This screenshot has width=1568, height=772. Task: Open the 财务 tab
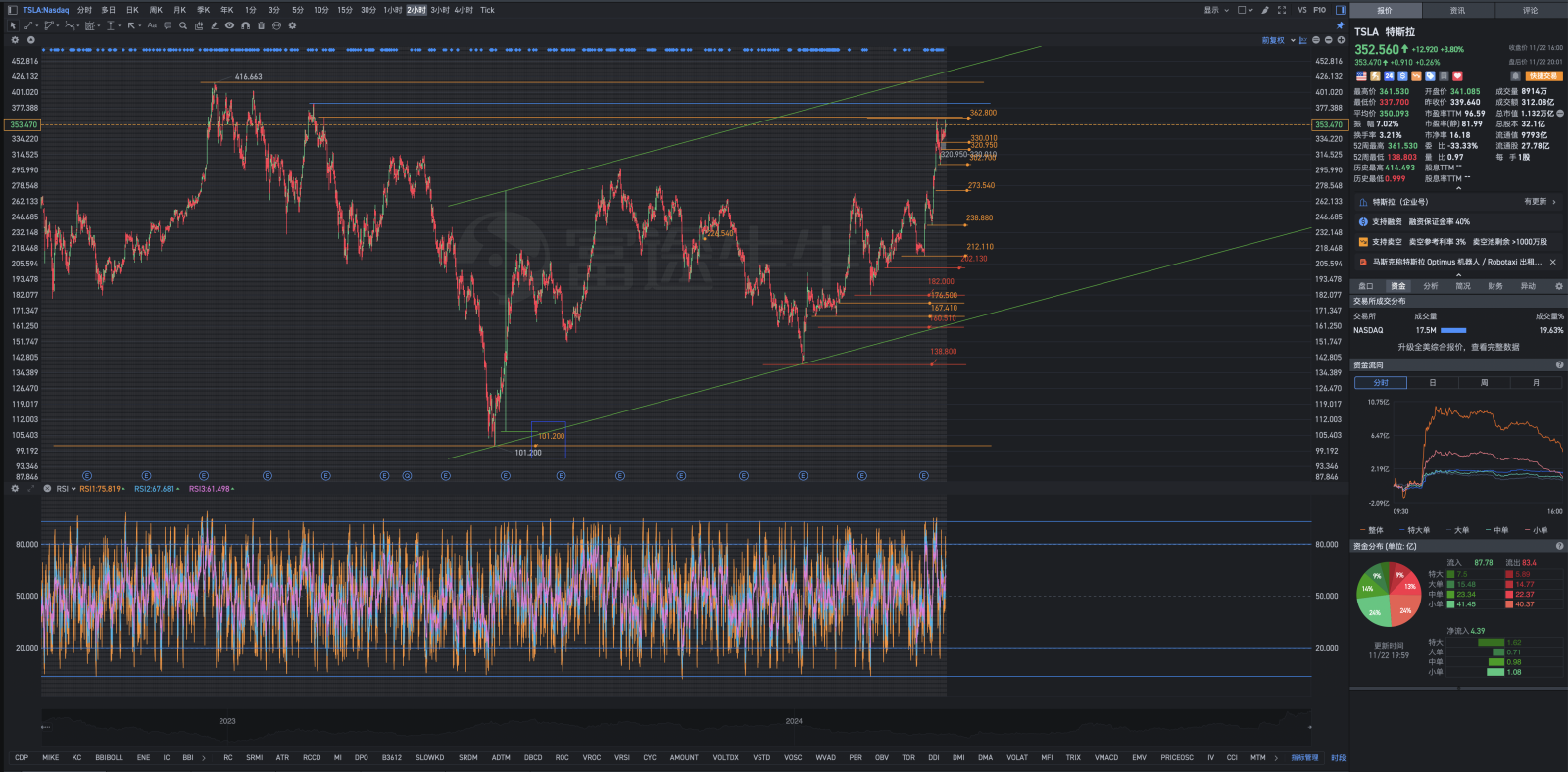point(1495,286)
